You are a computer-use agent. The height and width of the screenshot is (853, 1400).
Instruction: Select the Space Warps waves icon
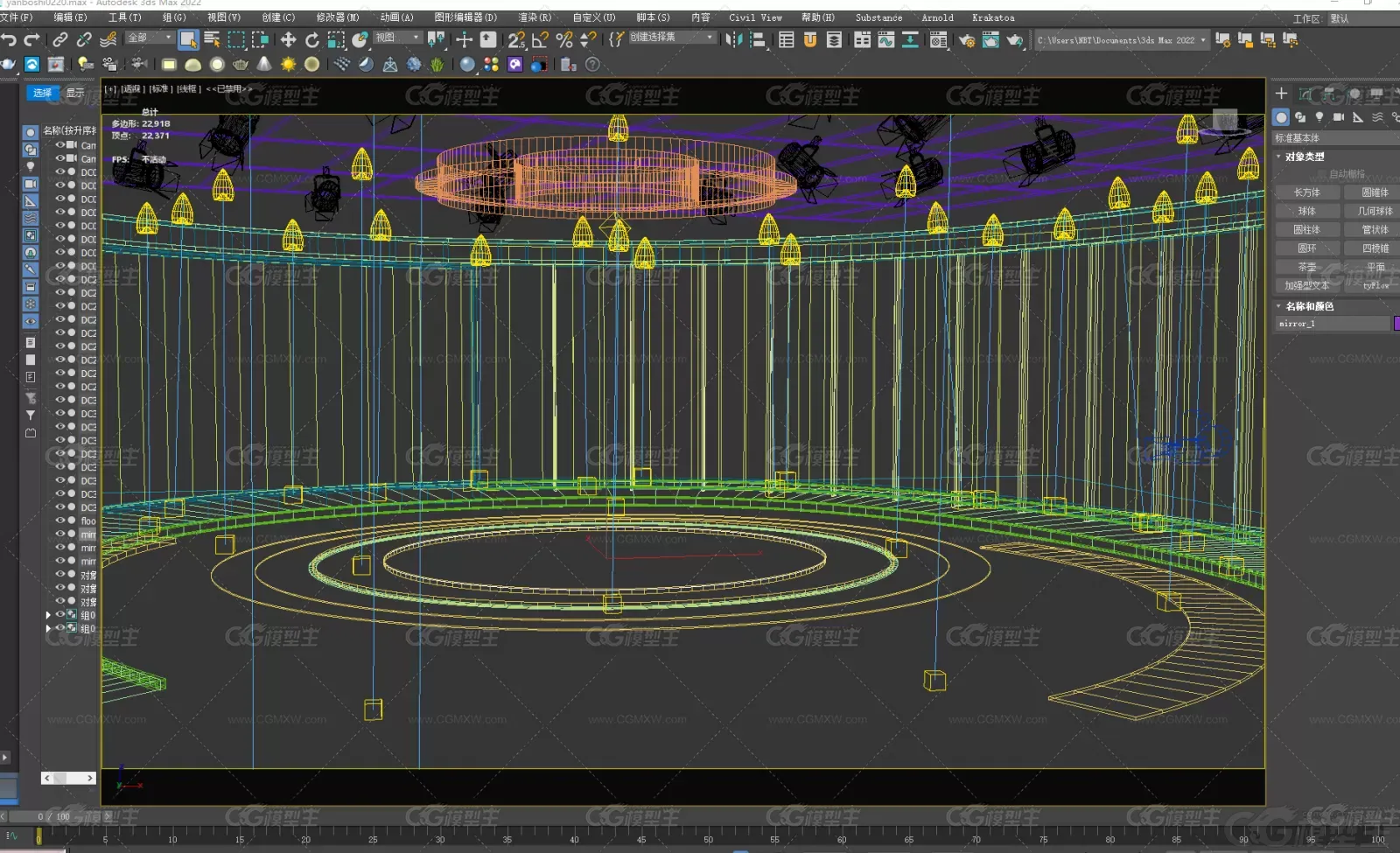pos(1377,116)
